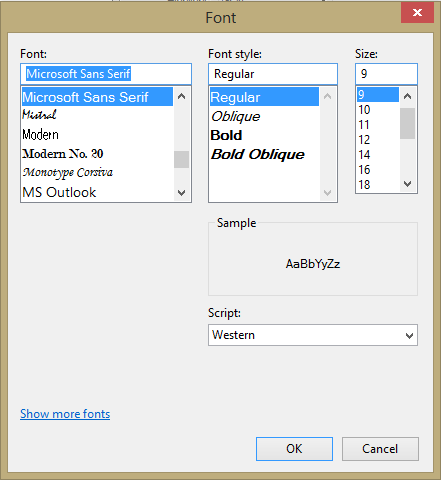Close the Font dialog window
Viewport: 441px width, 480px height.
(x=417, y=13)
